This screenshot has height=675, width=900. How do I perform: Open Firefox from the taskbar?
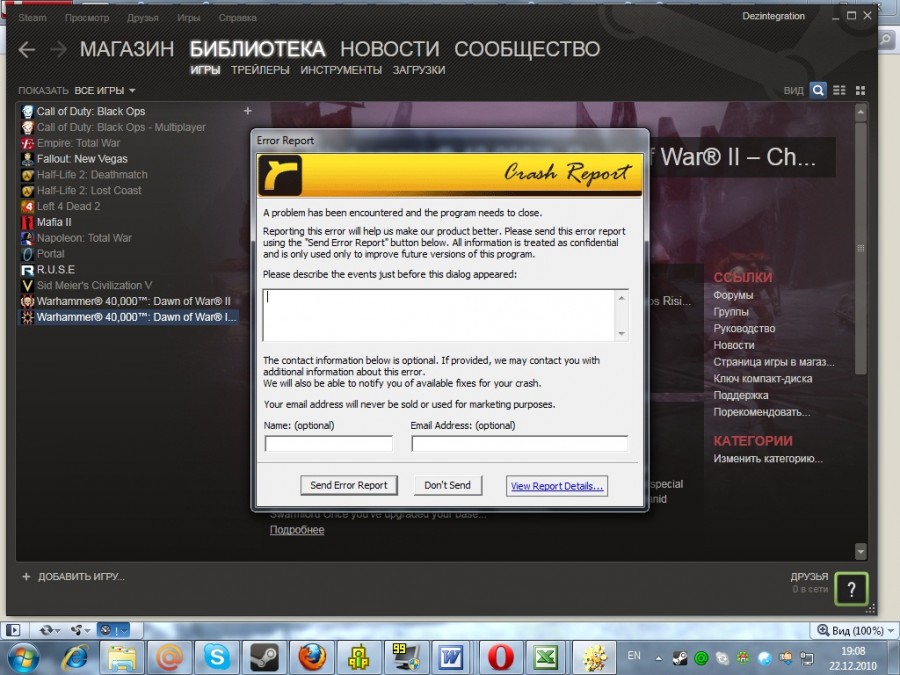[x=312, y=658]
